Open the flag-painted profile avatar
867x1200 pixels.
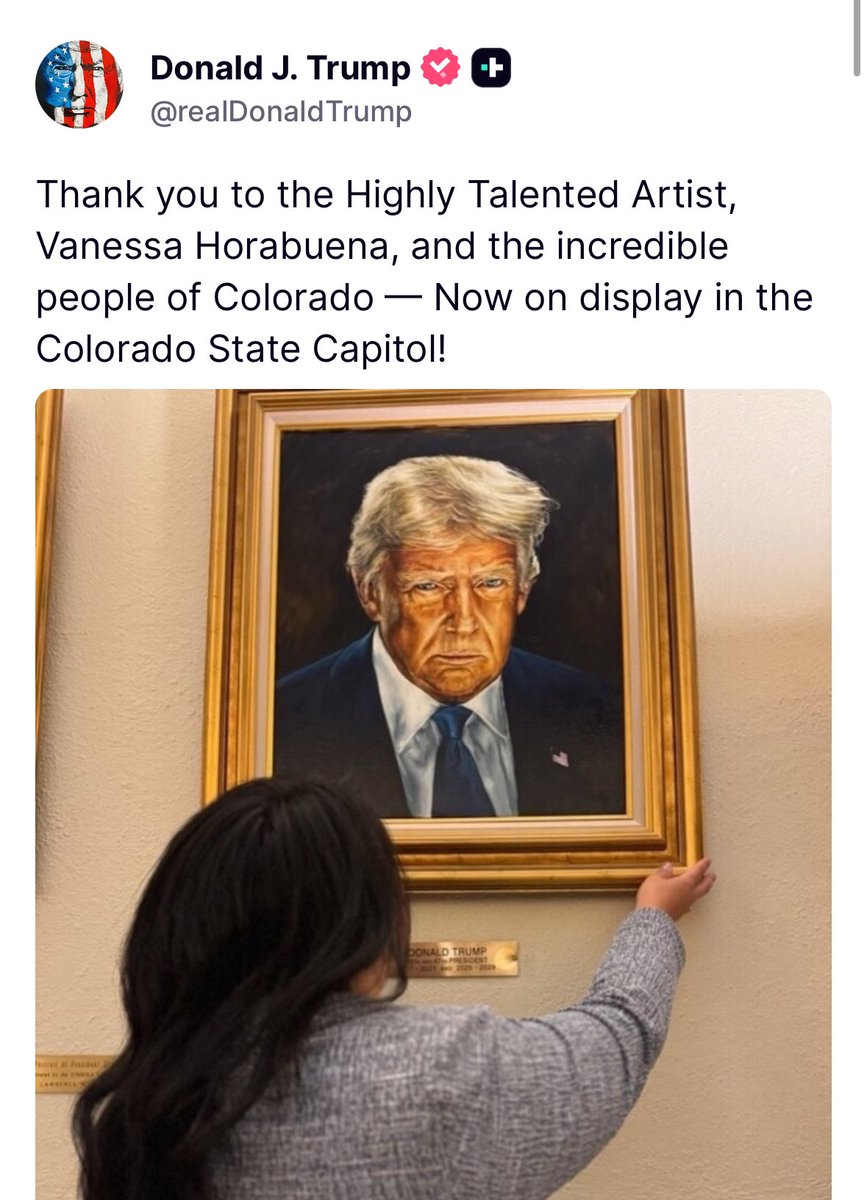tap(79, 84)
